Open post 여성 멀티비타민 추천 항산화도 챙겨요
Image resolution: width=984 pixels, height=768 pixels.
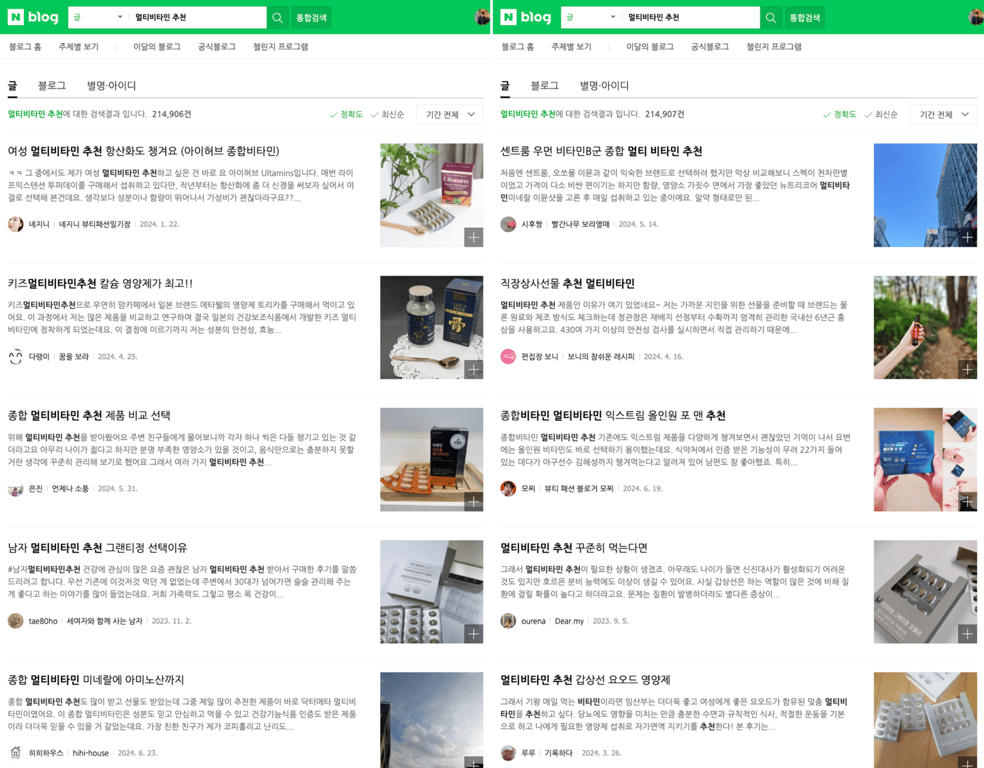pyautogui.click(x=144, y=151)
